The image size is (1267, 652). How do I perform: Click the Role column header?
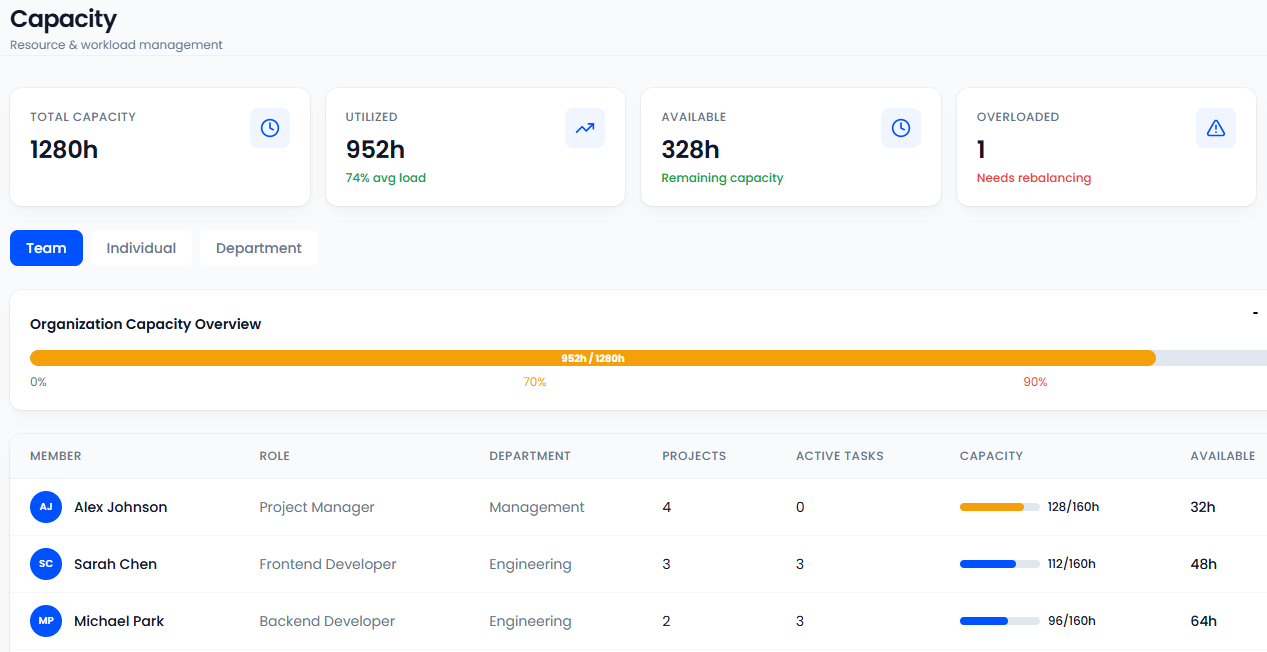click(274, 455)
